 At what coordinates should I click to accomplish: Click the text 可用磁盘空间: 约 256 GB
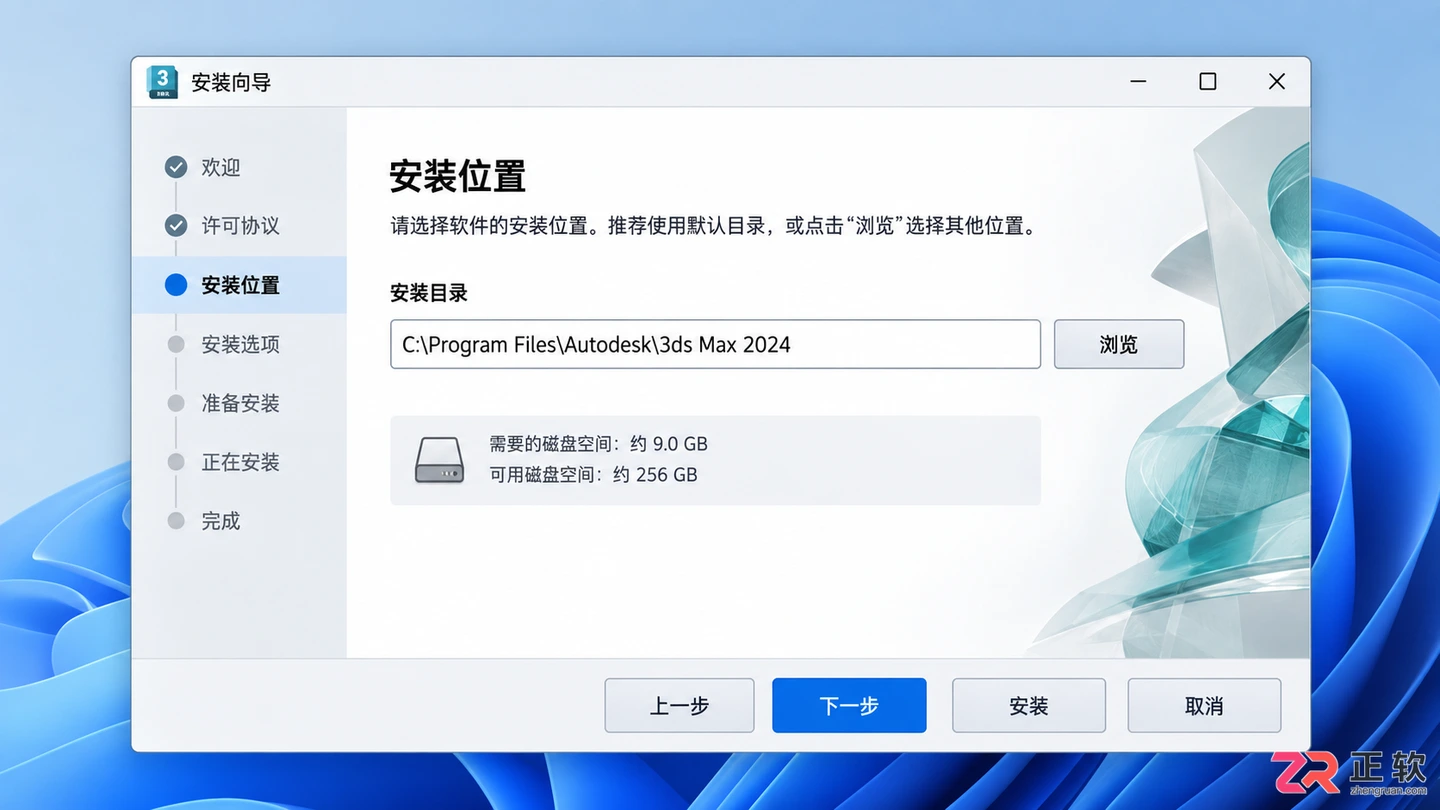pyautogui.click(x=593, y=475)
